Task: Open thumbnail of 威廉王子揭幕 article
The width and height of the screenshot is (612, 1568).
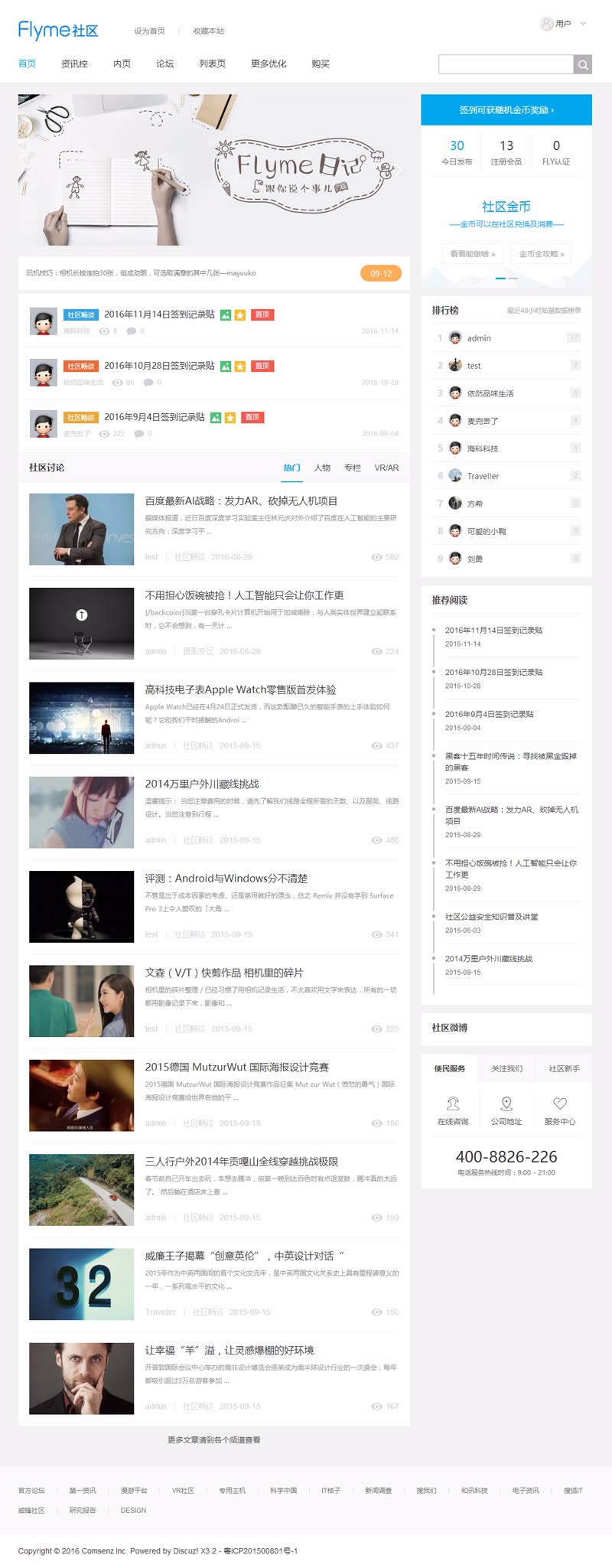Action: coord(81,1284)
